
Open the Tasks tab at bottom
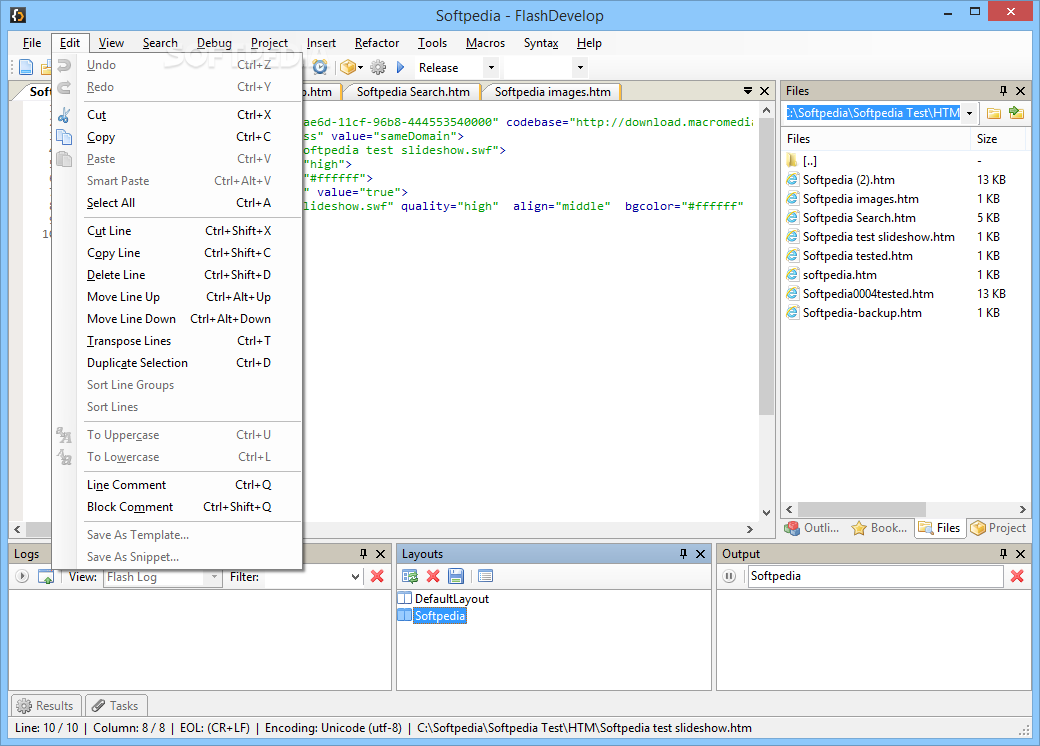click(x=115, y=706)
